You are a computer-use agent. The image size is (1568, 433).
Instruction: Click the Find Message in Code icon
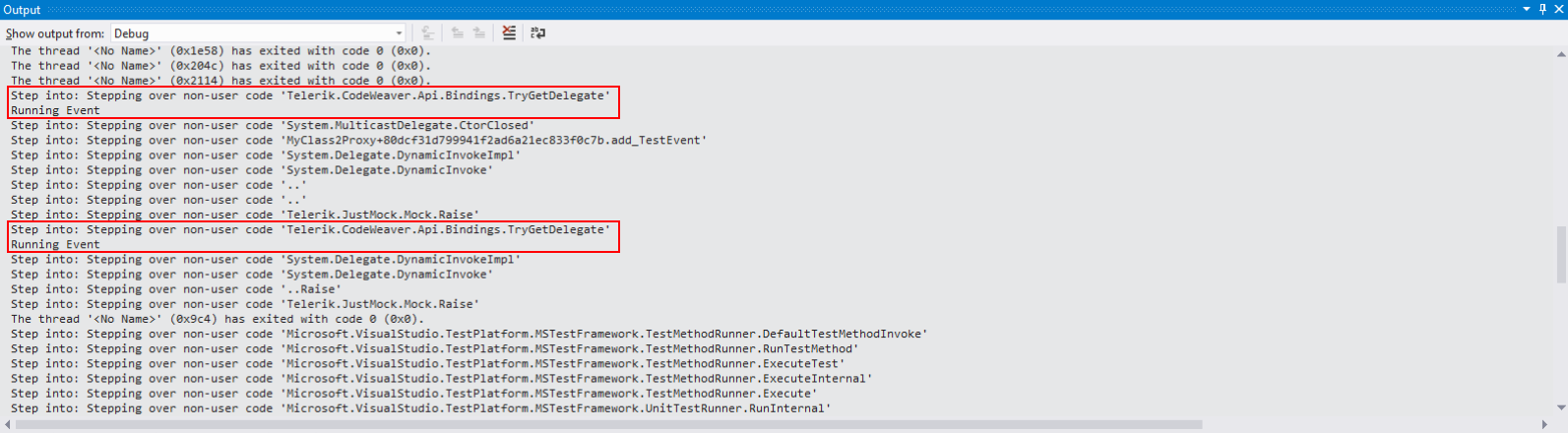pyautogui.click(x=428, y=32)
